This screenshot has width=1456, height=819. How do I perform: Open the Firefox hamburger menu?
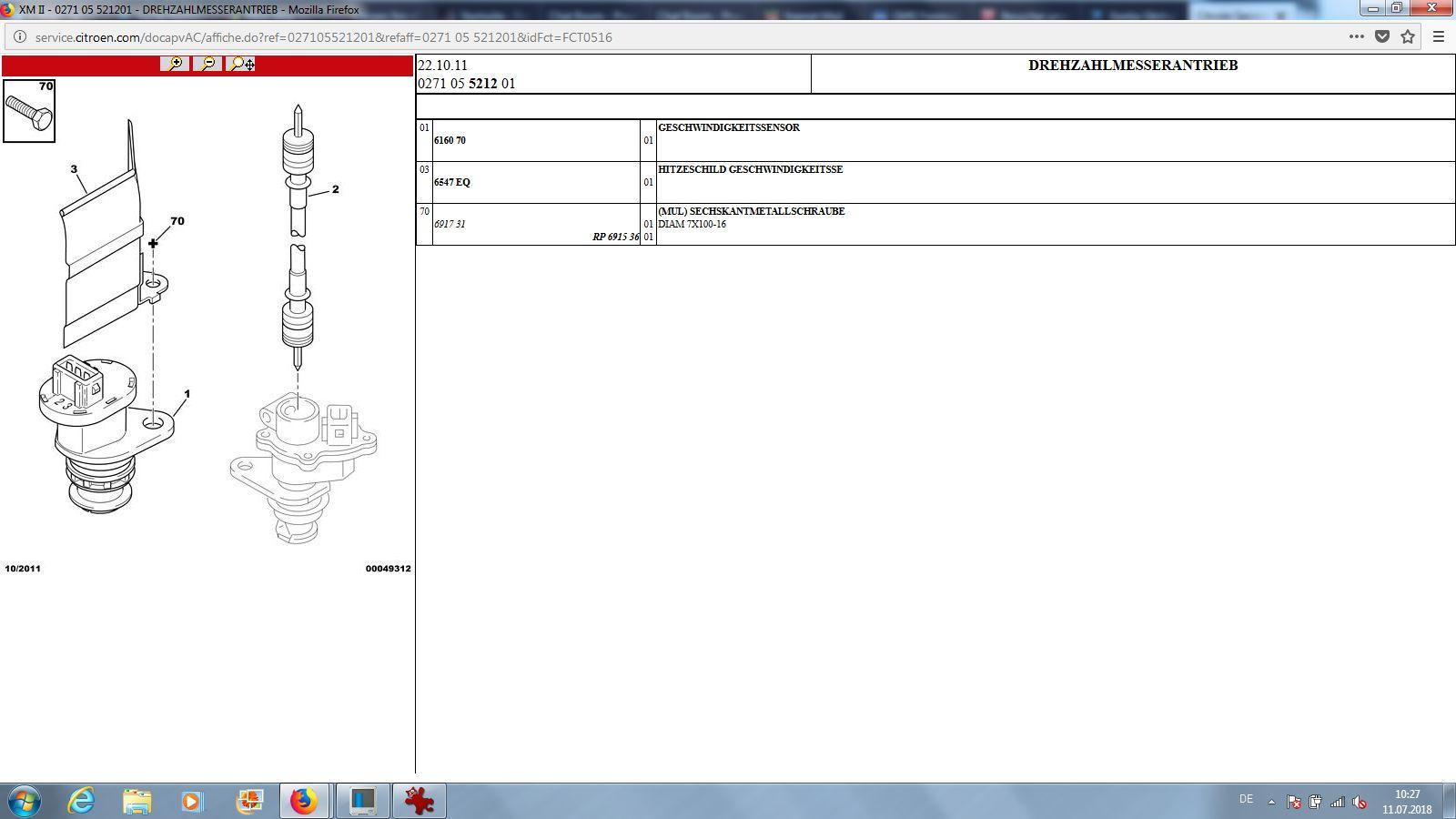pyautogui.click(x=1439, y=37)
